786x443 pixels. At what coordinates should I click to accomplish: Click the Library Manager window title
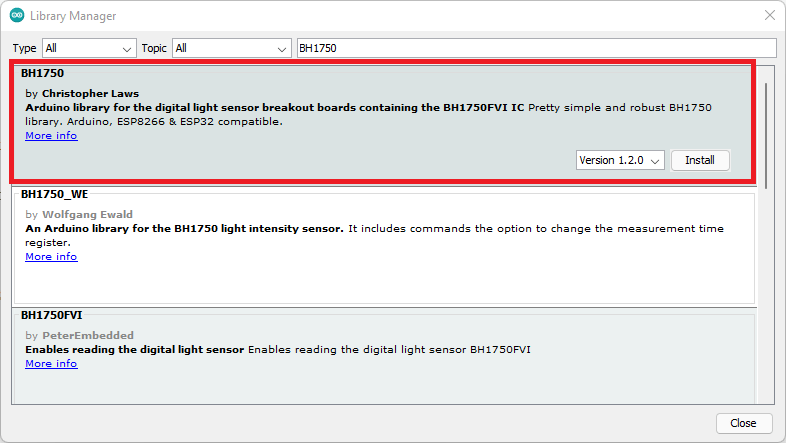tap(73, 16)
